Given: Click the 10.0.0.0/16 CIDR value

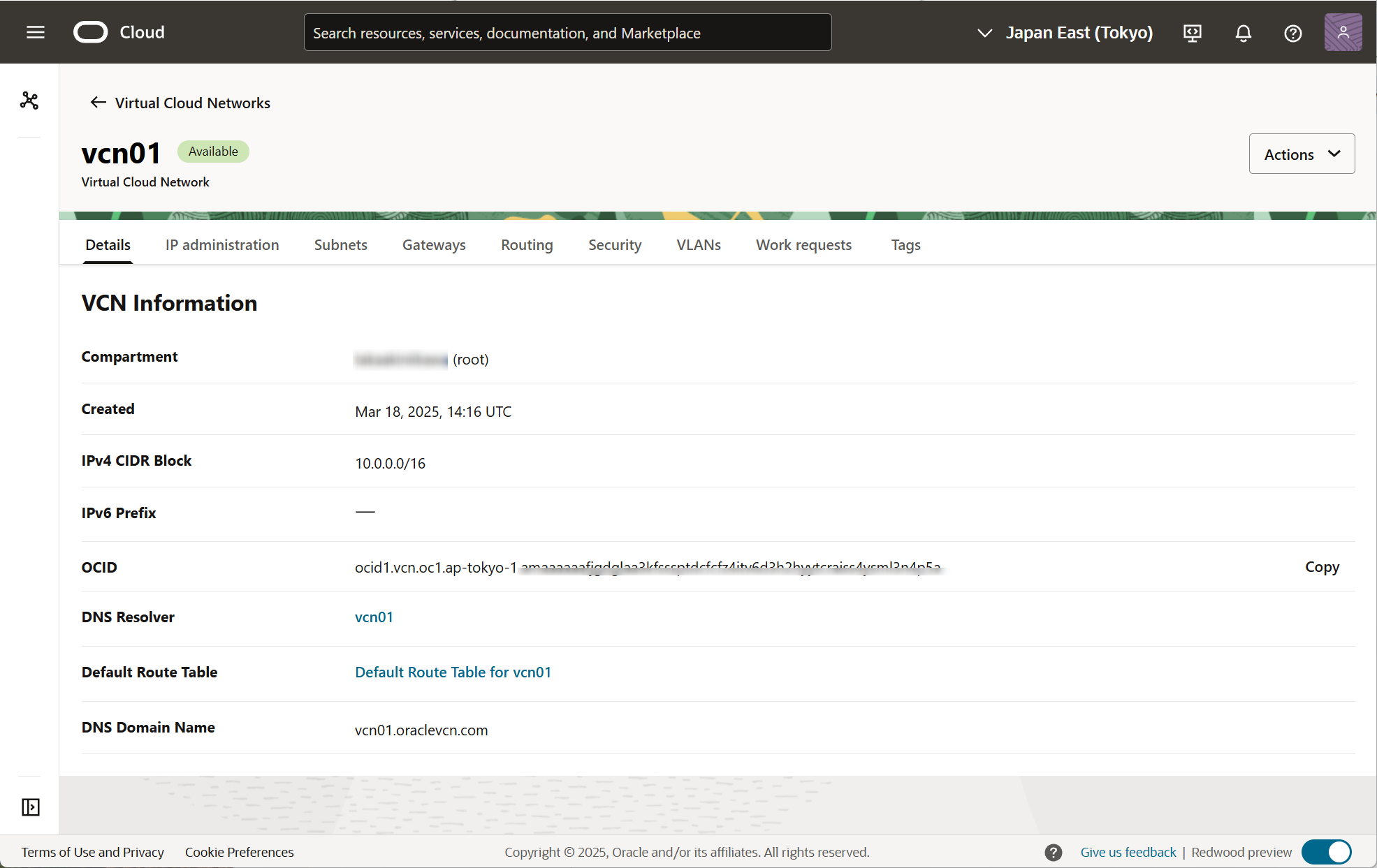Looking at the screenshot, I should click(390, 464).
